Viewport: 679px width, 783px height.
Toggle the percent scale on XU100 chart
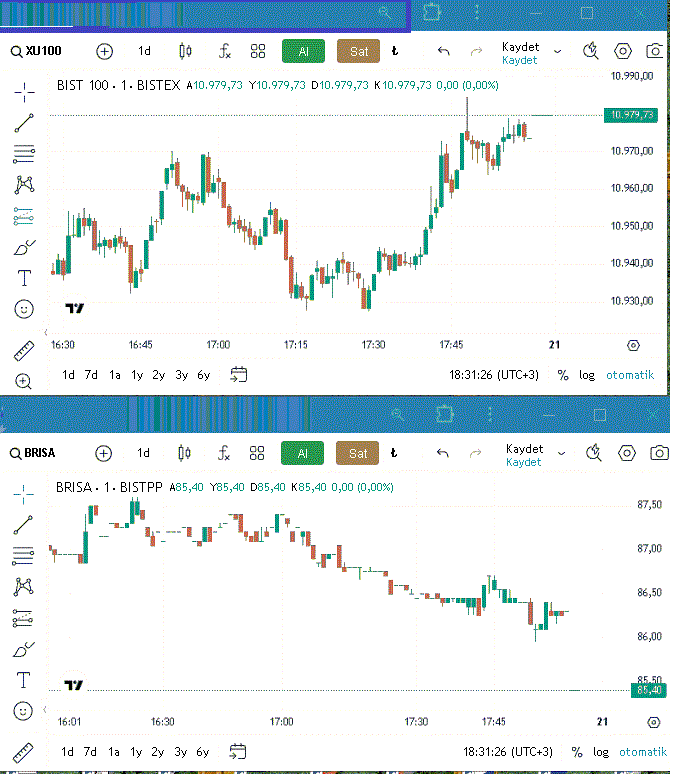pyautogui.click(x=563, y=375)
